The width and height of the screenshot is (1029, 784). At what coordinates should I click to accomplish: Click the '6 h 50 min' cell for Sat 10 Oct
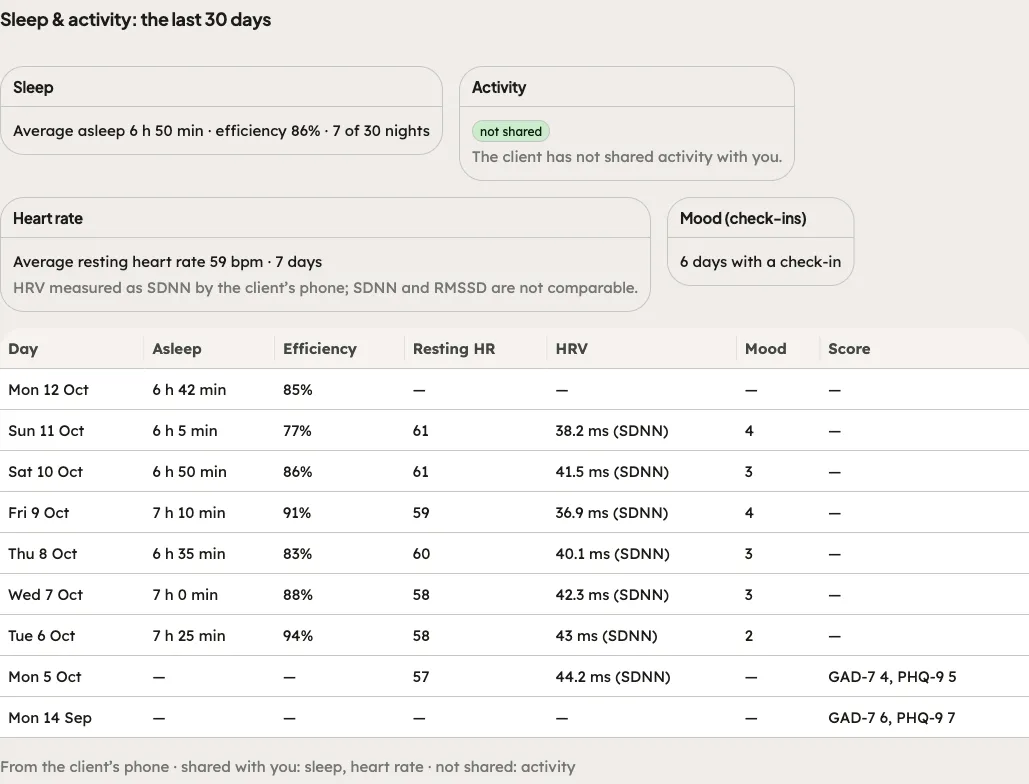(189, 472)
